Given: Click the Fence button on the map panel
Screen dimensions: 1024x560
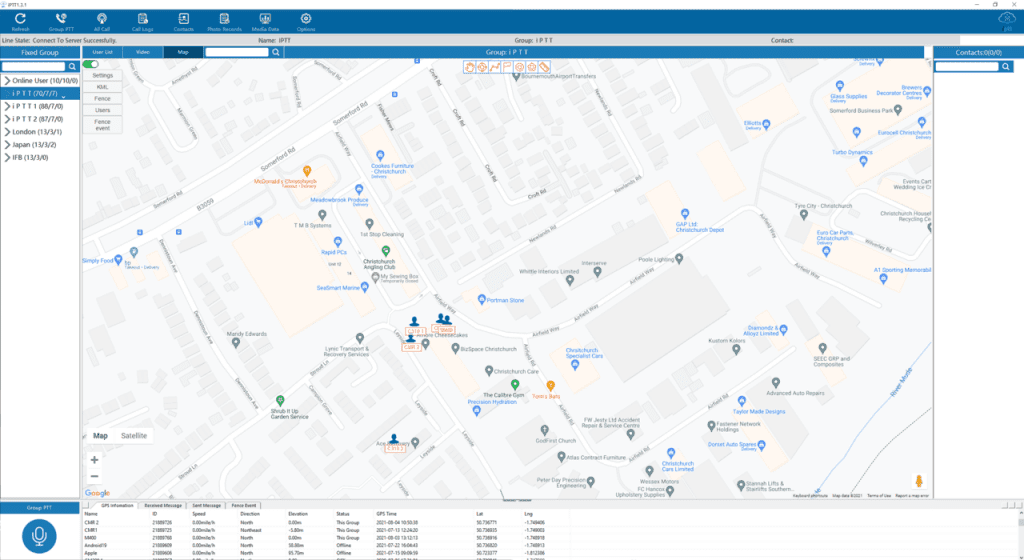Looking at the screenshot, I should pyautogui.click(x=103, y=99).
